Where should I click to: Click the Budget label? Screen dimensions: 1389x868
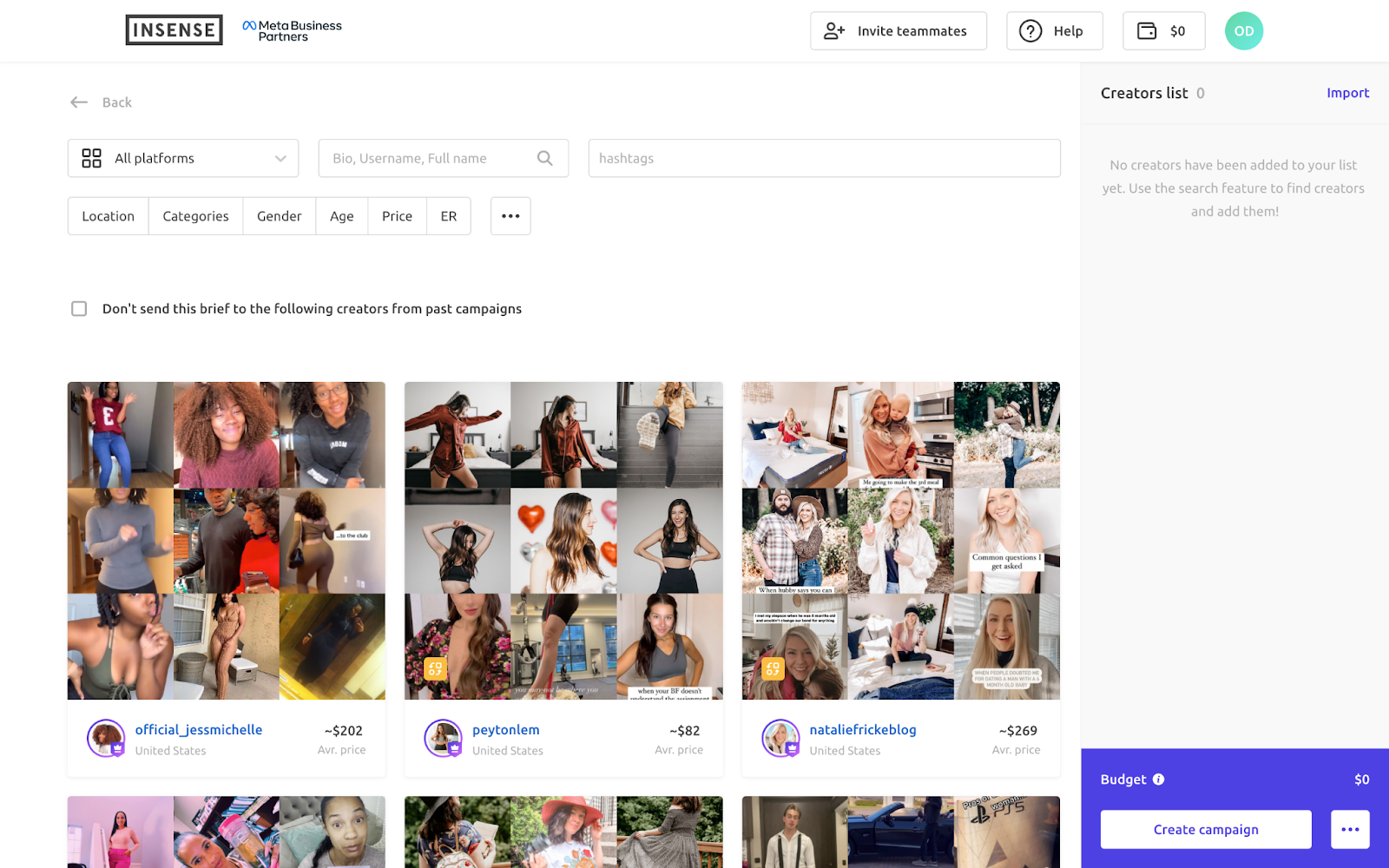tap(1123, 779)
